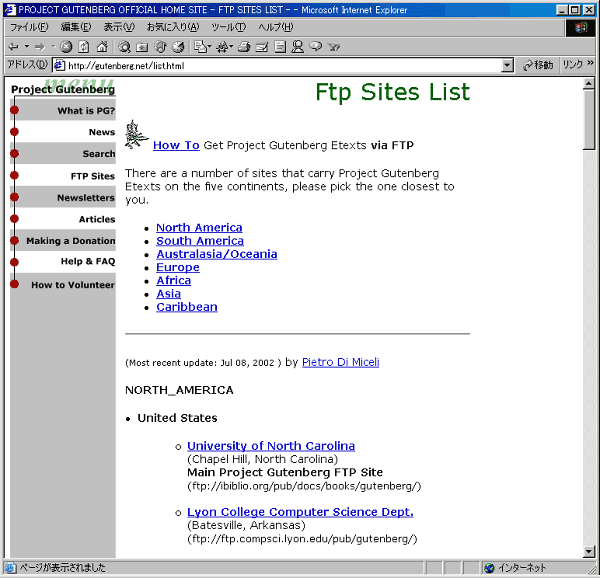Click the Internet zone globe icon
The height and width of the screenshot is (578, 600).
pos(489,568)
